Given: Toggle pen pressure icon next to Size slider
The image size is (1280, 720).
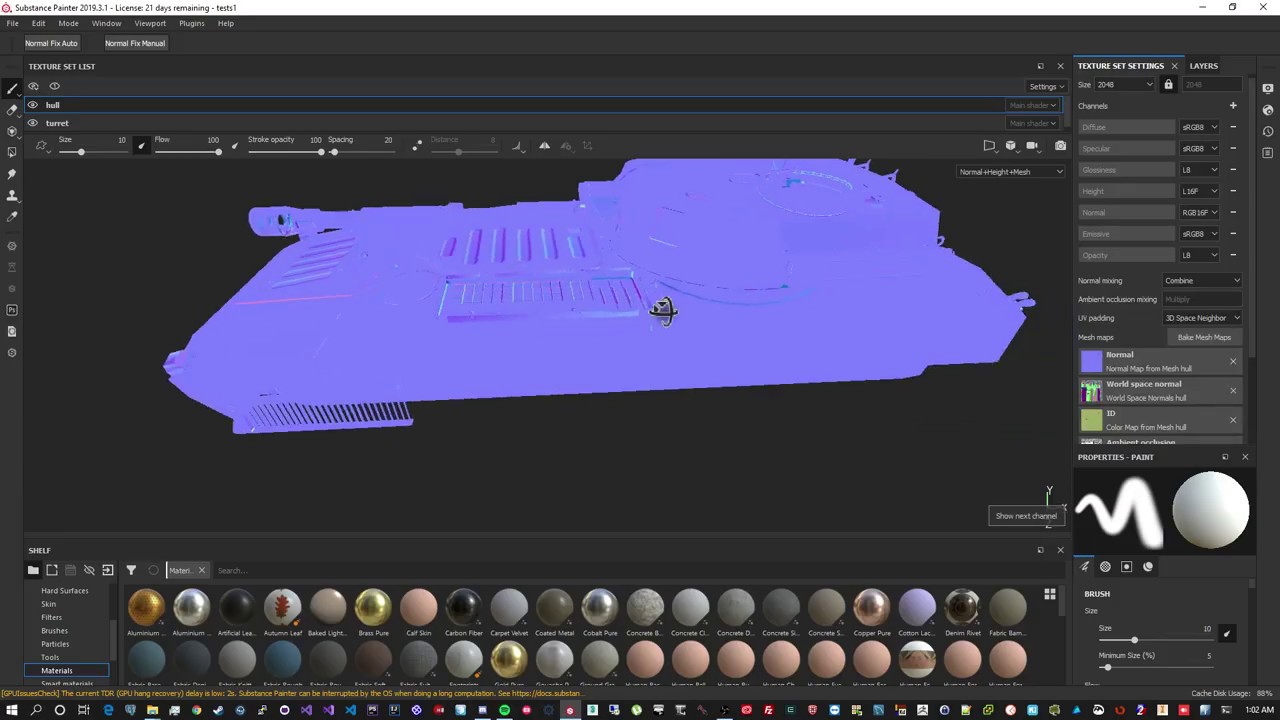Looking at the screenshot, I should (x=141, y=146).
